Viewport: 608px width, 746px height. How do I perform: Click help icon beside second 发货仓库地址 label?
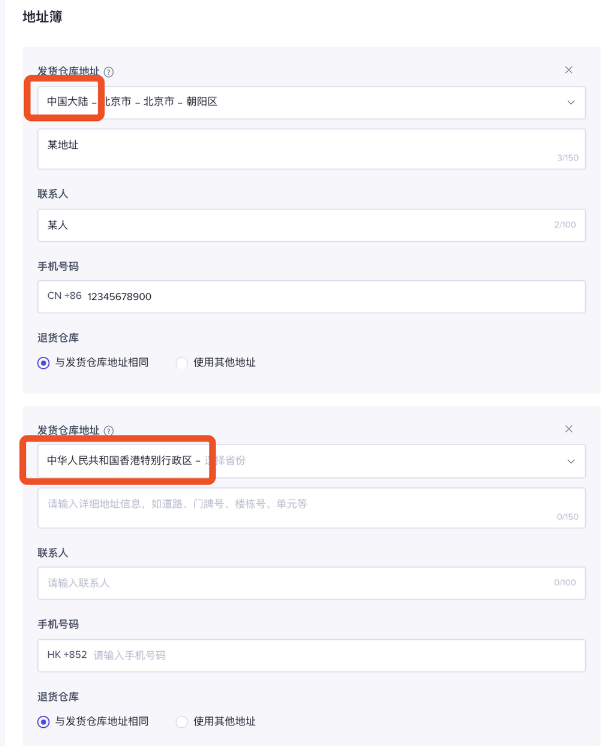point(109,431)
